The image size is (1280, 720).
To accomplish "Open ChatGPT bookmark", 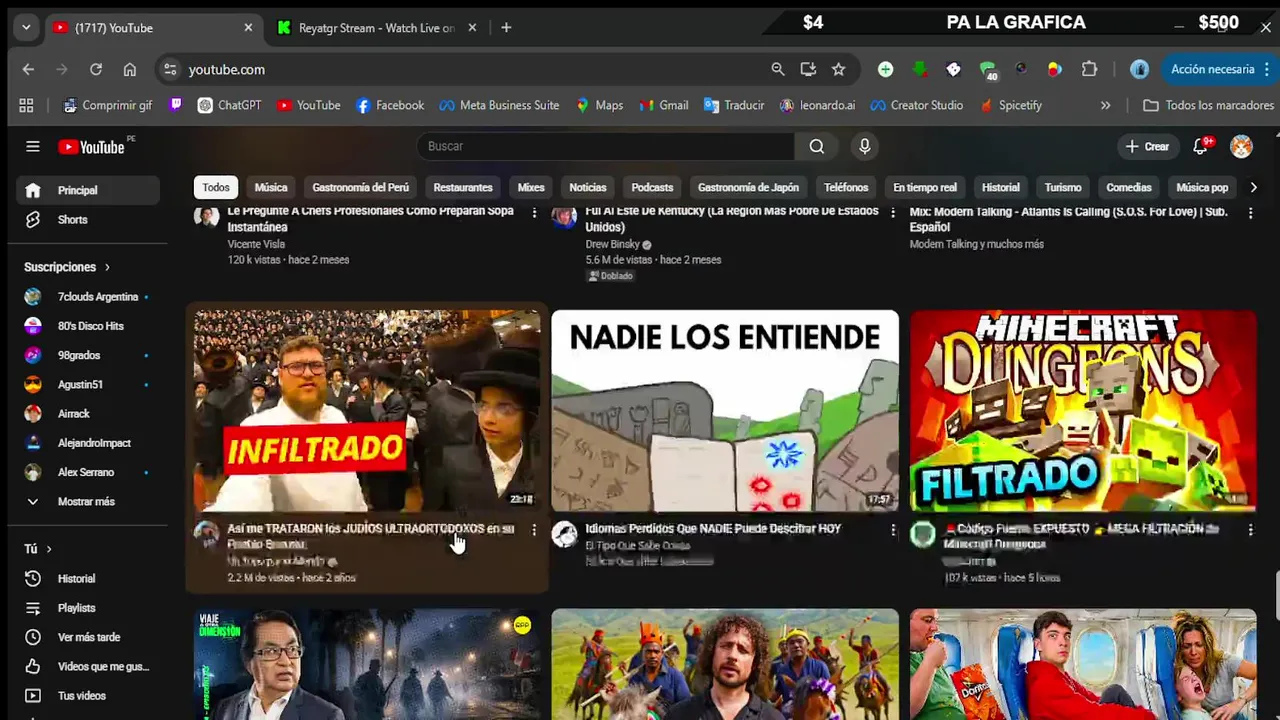I will click(229, 105).
